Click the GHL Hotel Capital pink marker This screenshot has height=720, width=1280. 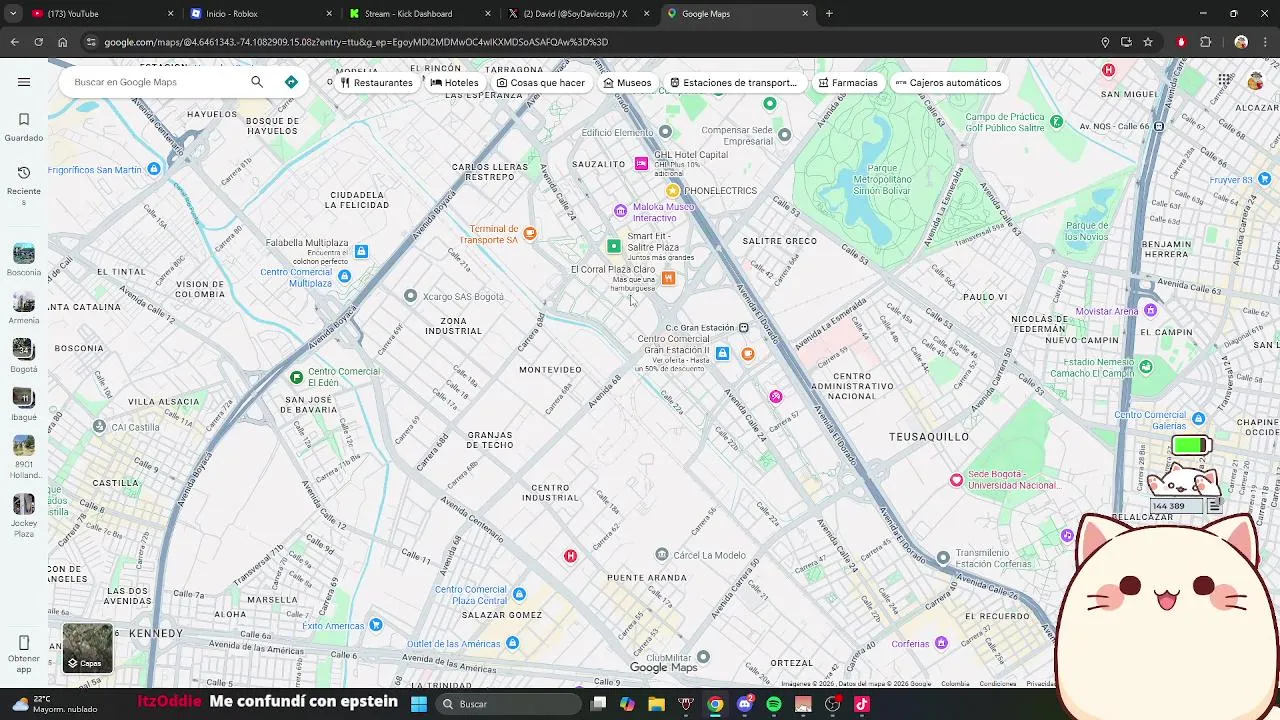642,163
